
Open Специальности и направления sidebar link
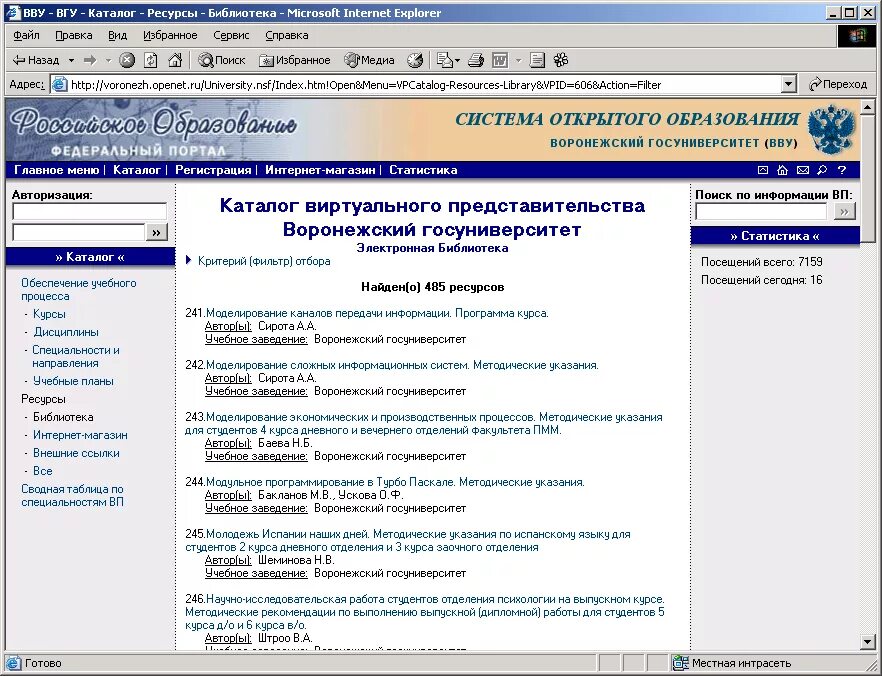(75, 357)
